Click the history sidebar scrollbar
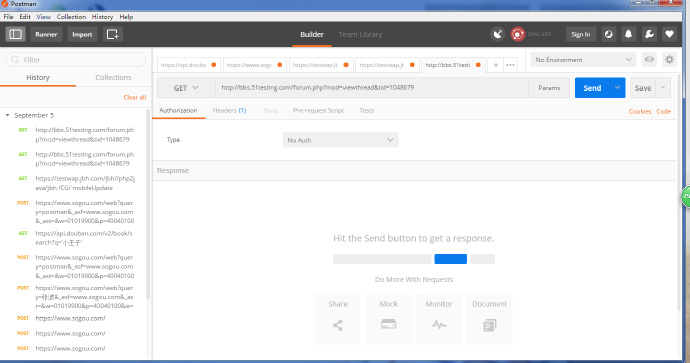Image resolution: width=690 pixels, height=363 pixels. 148,205
